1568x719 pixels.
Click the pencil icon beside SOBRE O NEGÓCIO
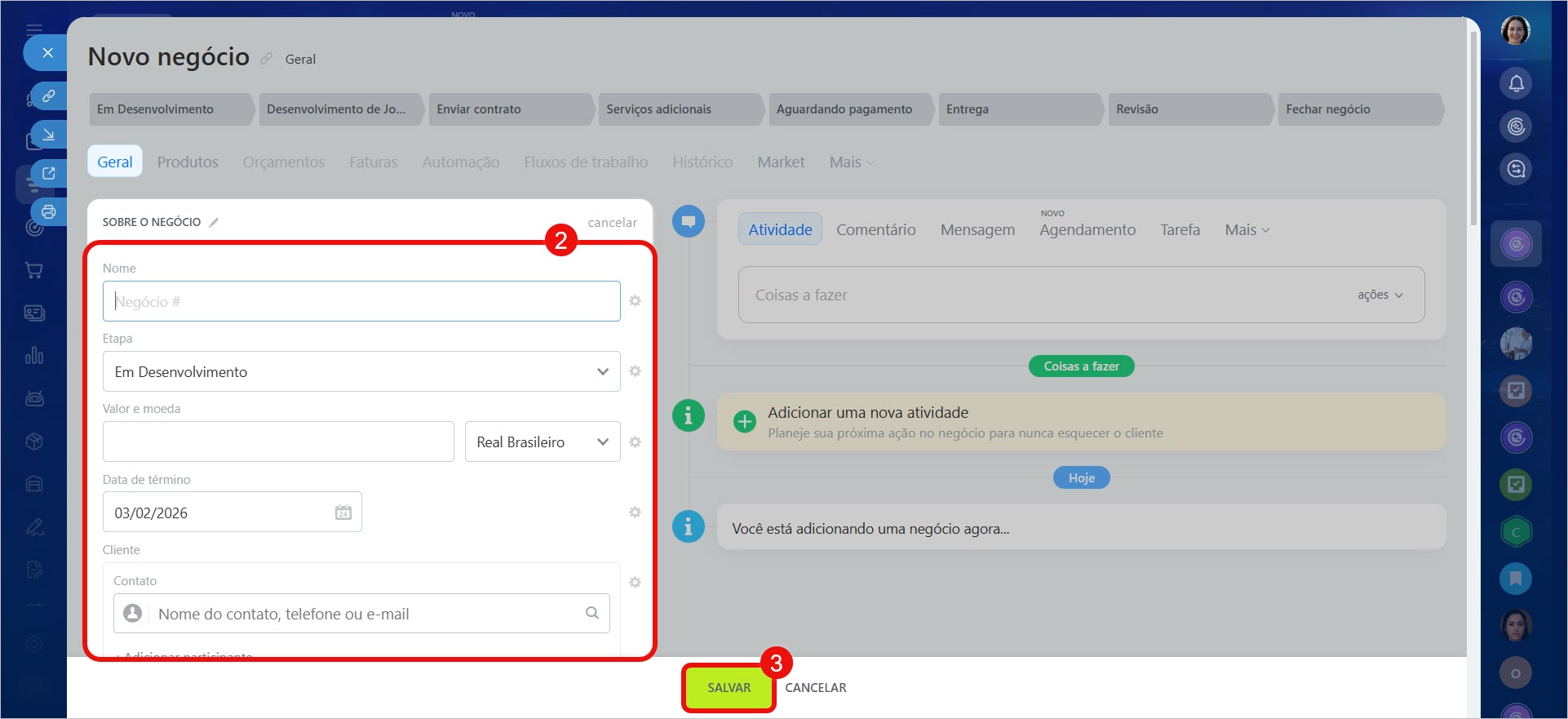click(214, 222)
